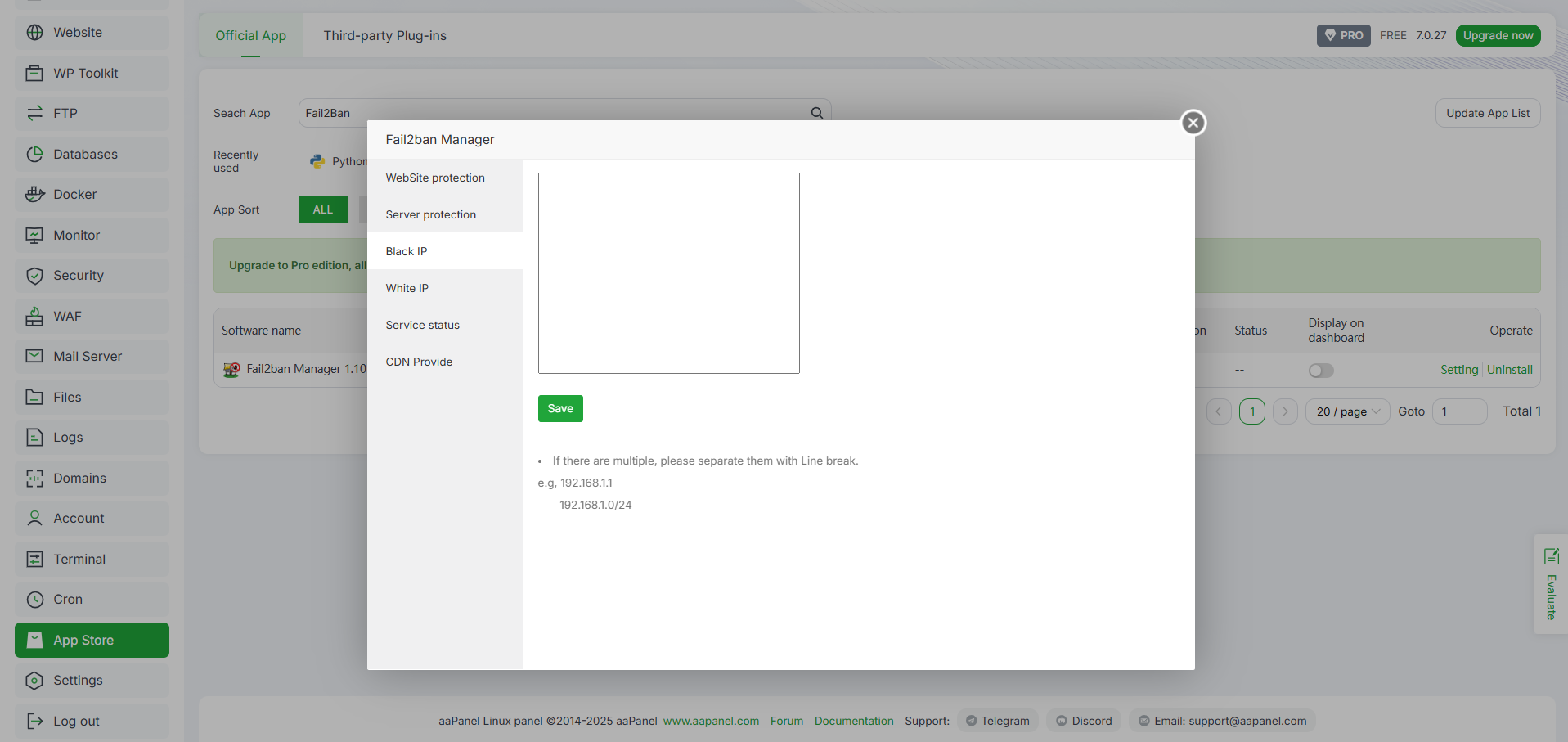Go to the previous page arrow
This screenshot has height=742, width=1568.
(1219, 411)
